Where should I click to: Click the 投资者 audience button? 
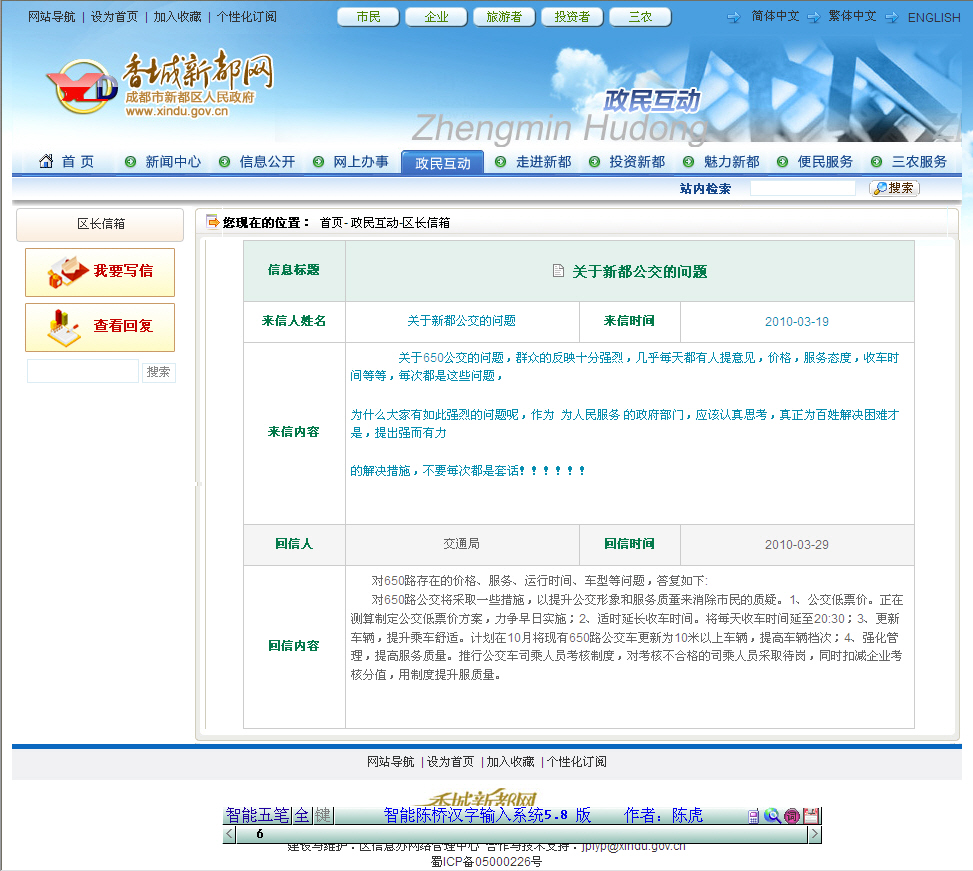click(x=572, y=17)
